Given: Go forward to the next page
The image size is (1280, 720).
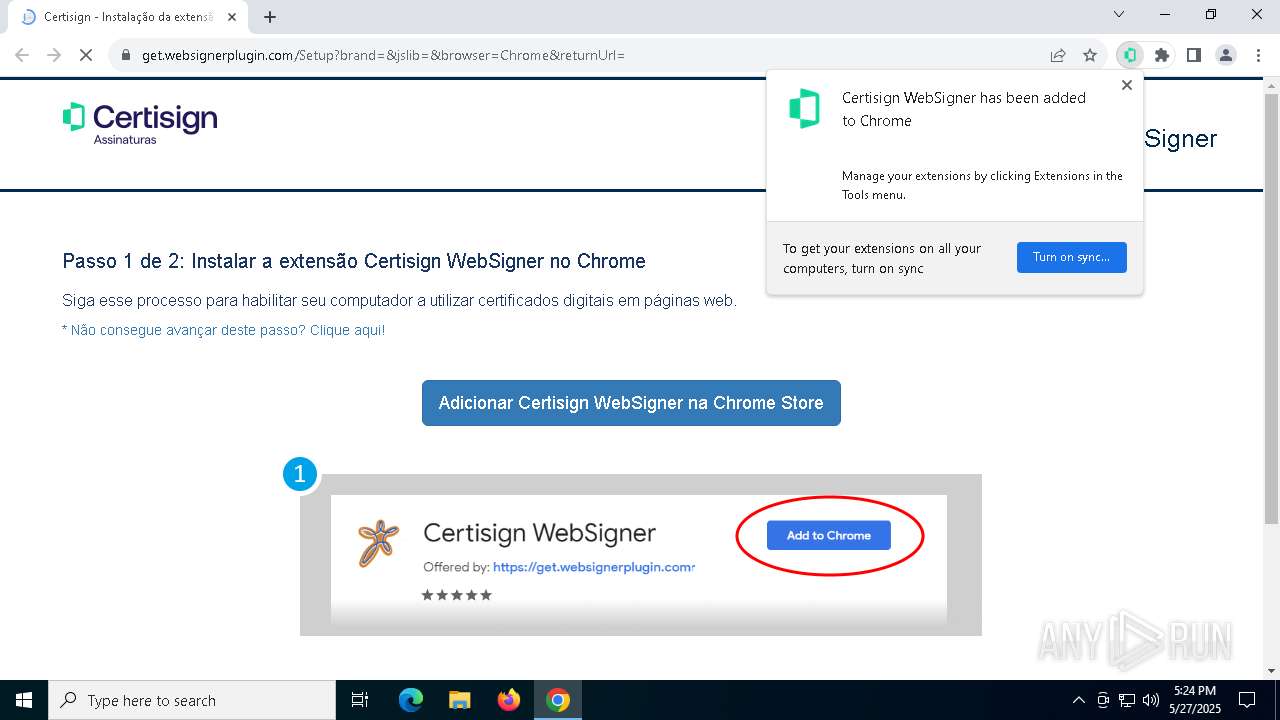Looking at the screenshot, I should click(x=54, y=55).
